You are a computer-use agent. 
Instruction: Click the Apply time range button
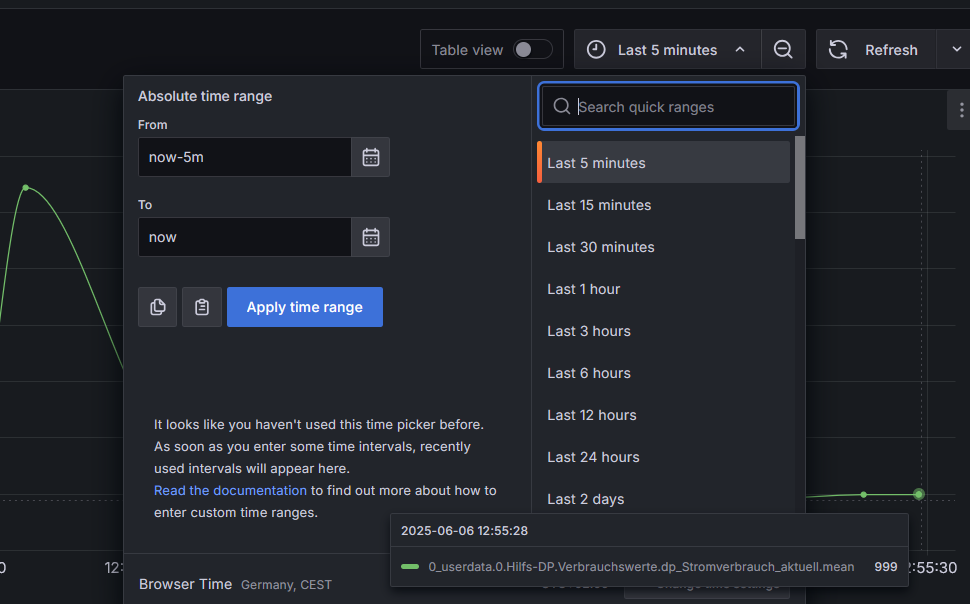pos(305,307)
